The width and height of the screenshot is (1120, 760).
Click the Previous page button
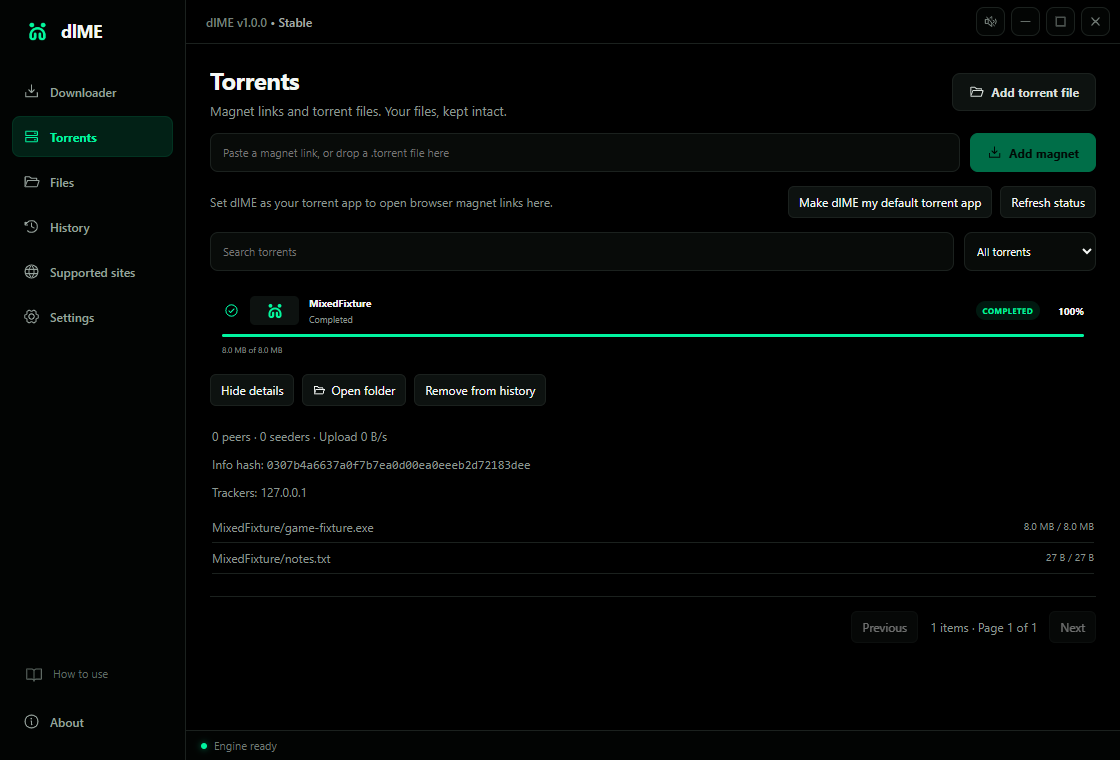(884, 627)
